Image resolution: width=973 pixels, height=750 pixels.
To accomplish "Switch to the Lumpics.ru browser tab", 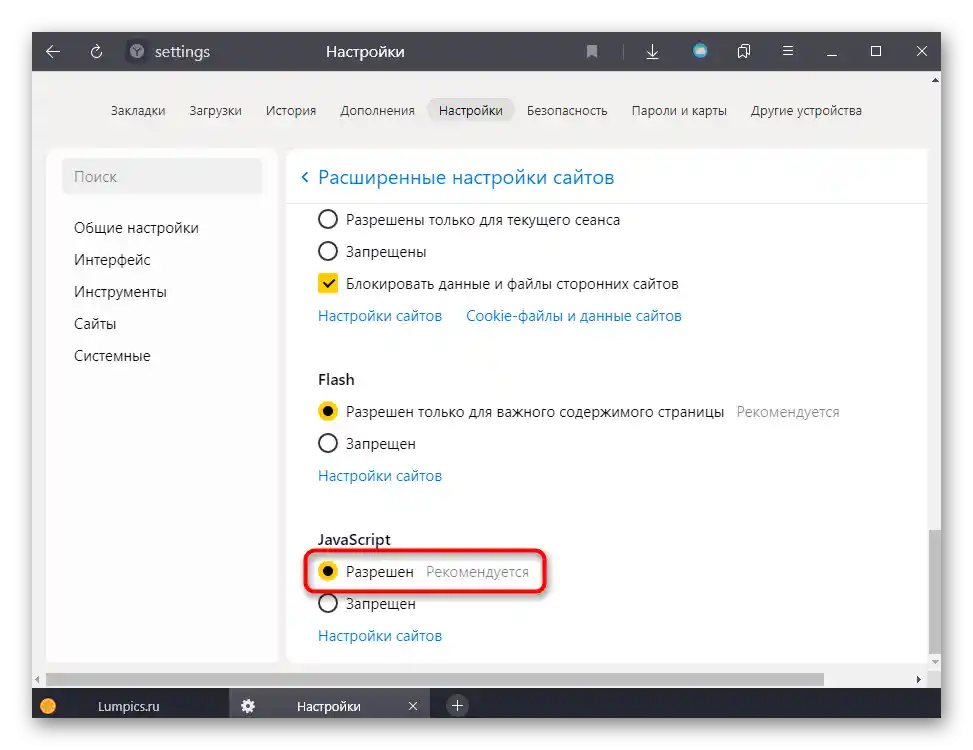I will tap(130, 706).
